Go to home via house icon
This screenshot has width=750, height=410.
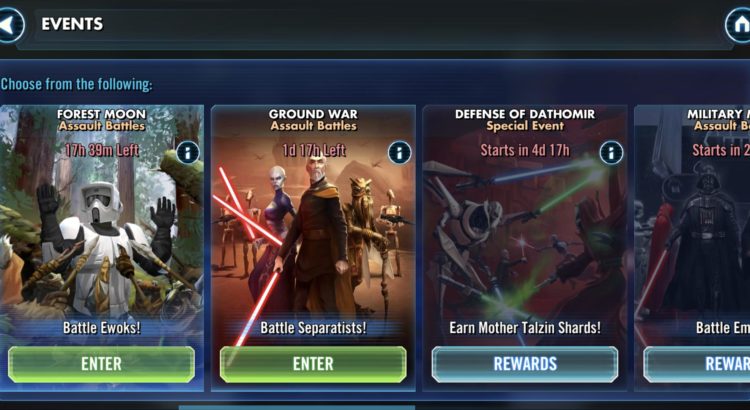739,25
